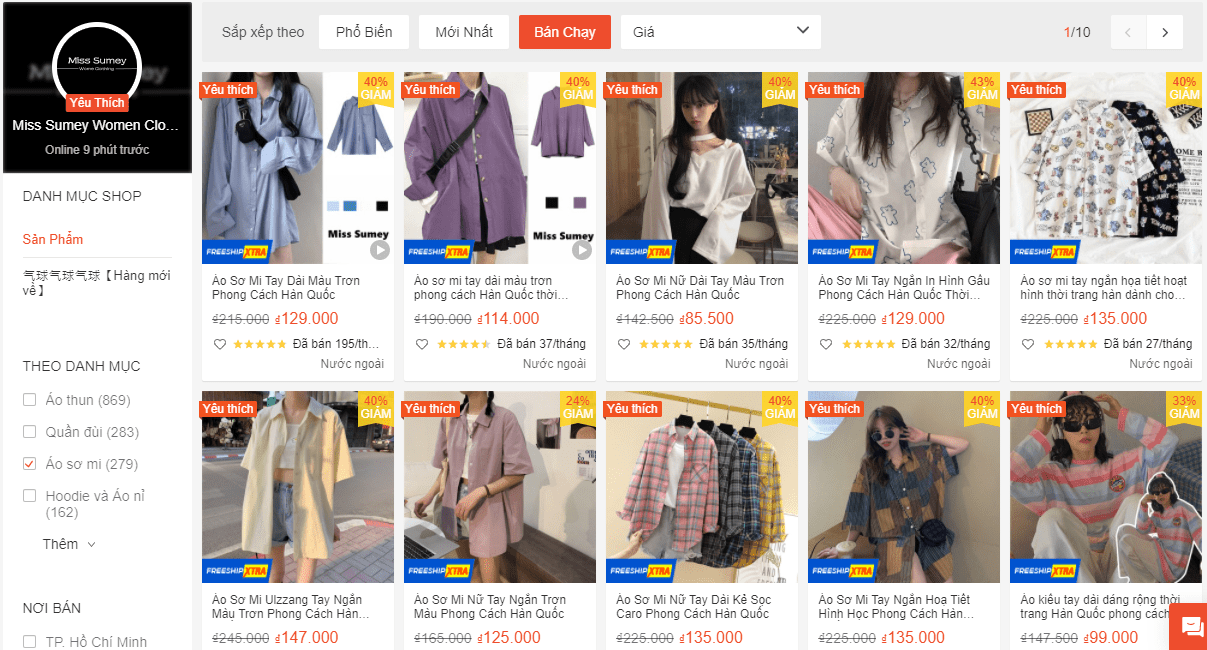Viewport: 1207px width, 650px height.
Task: Click 24% GIẢM badge on short purple shirt
Action: 578,407
